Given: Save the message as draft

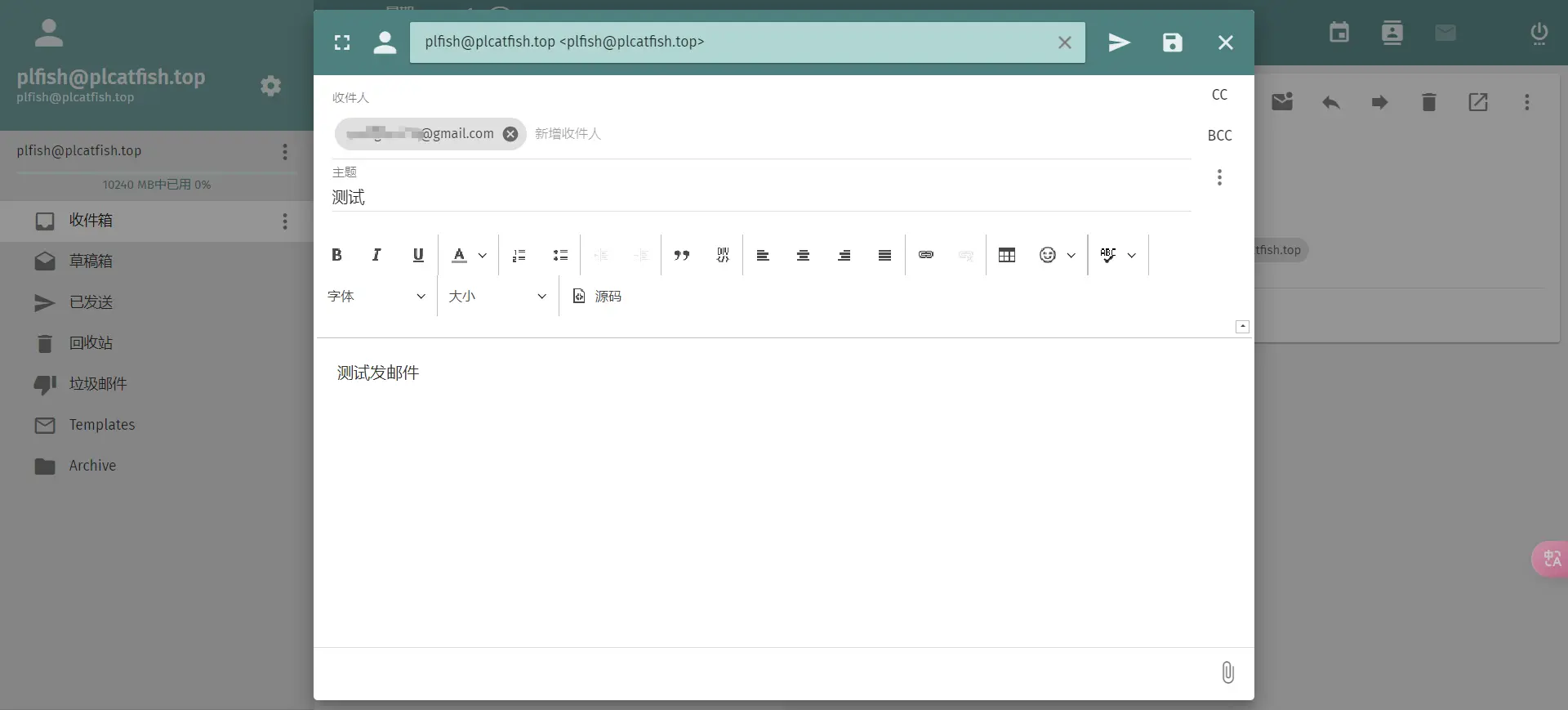Looking at the screenshot, I should click(x=1173, y=42).
